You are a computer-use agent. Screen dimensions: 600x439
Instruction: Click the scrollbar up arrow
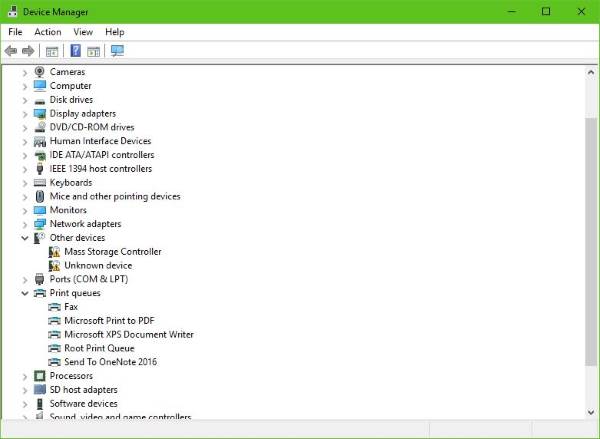591,72
